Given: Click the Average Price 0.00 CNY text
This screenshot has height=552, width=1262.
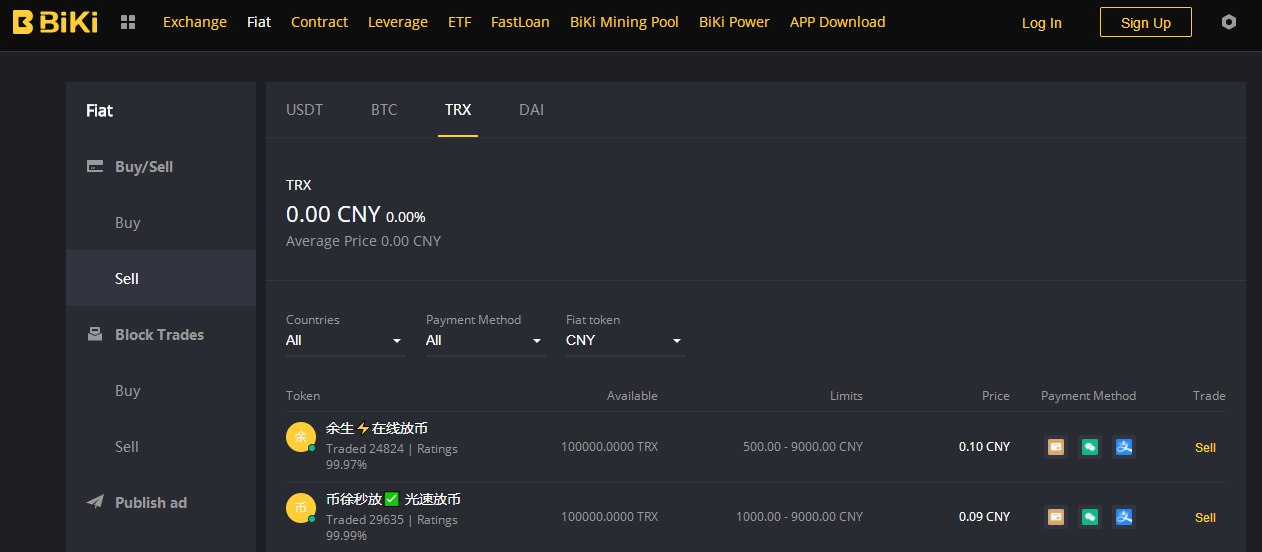Looking at the screenshot, I should tap(363, 241).
